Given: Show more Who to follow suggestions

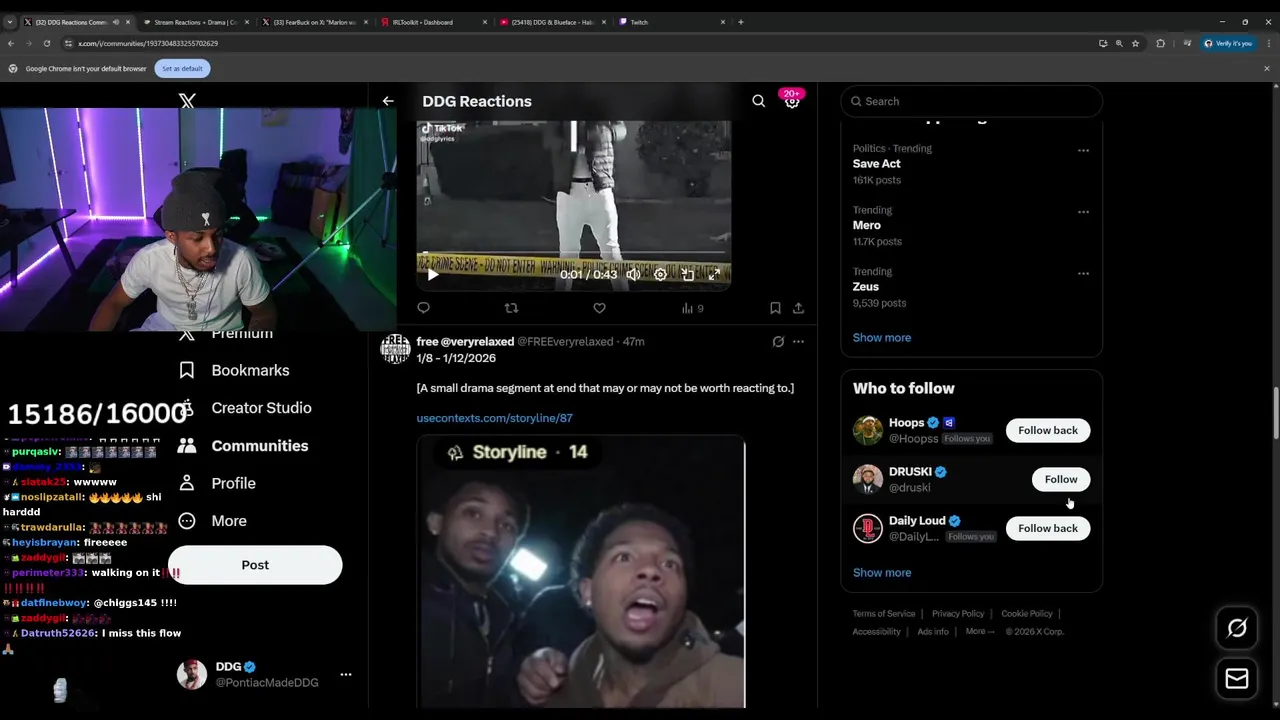Looking at the screenshot, I should point(882,573).
